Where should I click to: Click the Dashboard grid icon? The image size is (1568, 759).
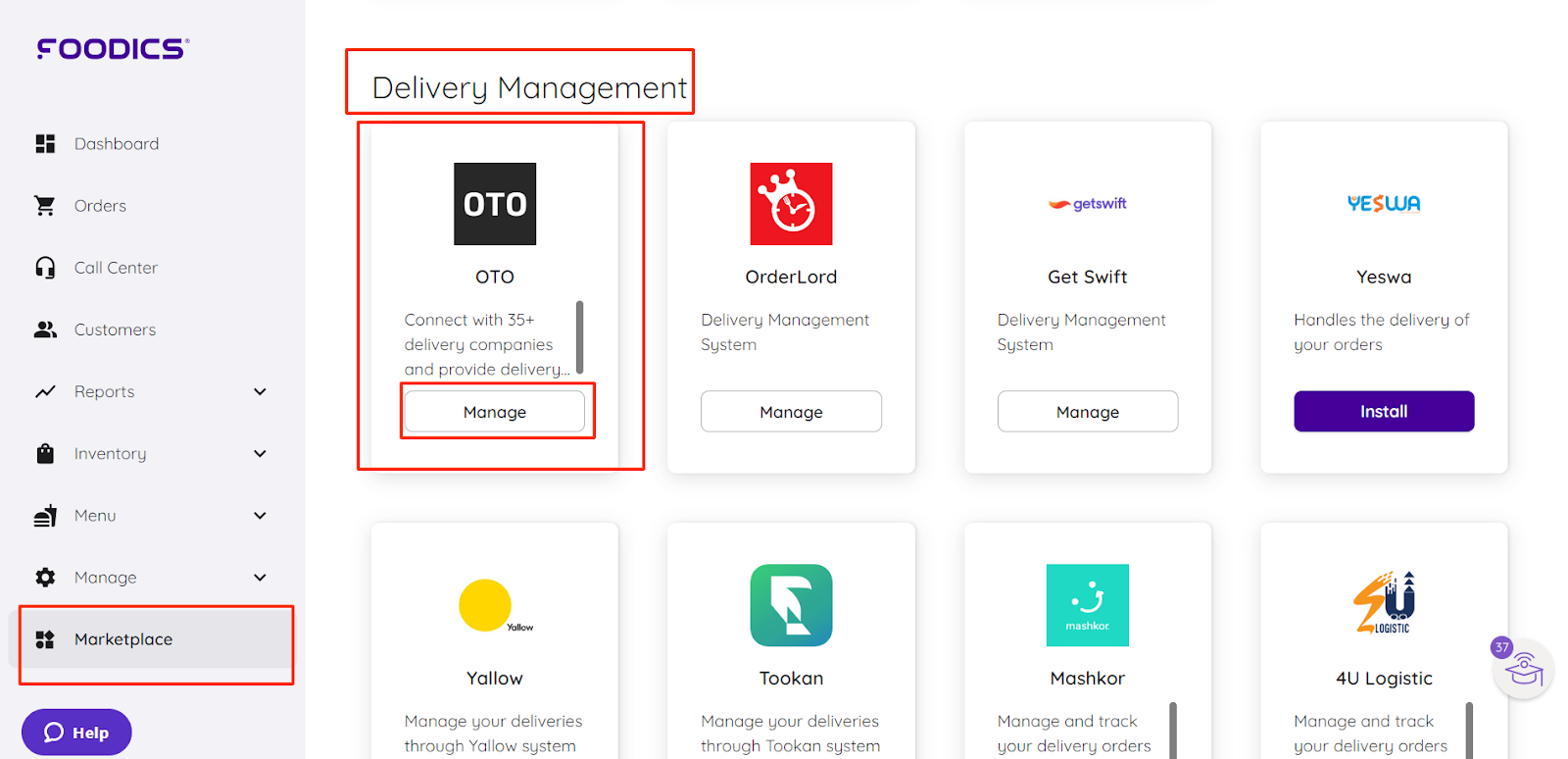45,144
